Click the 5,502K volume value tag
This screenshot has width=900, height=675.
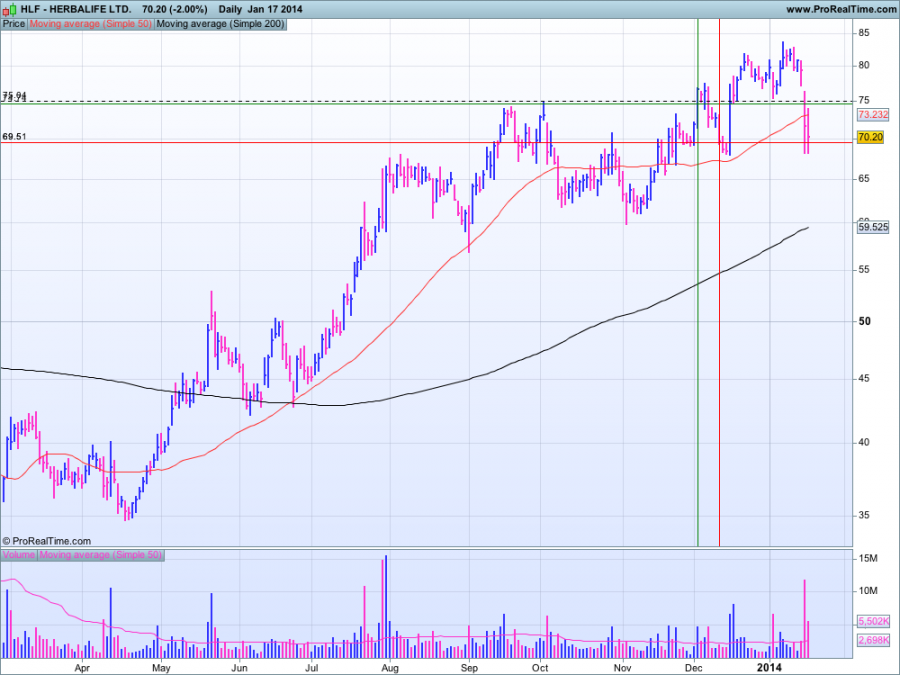tap(872, 621)
